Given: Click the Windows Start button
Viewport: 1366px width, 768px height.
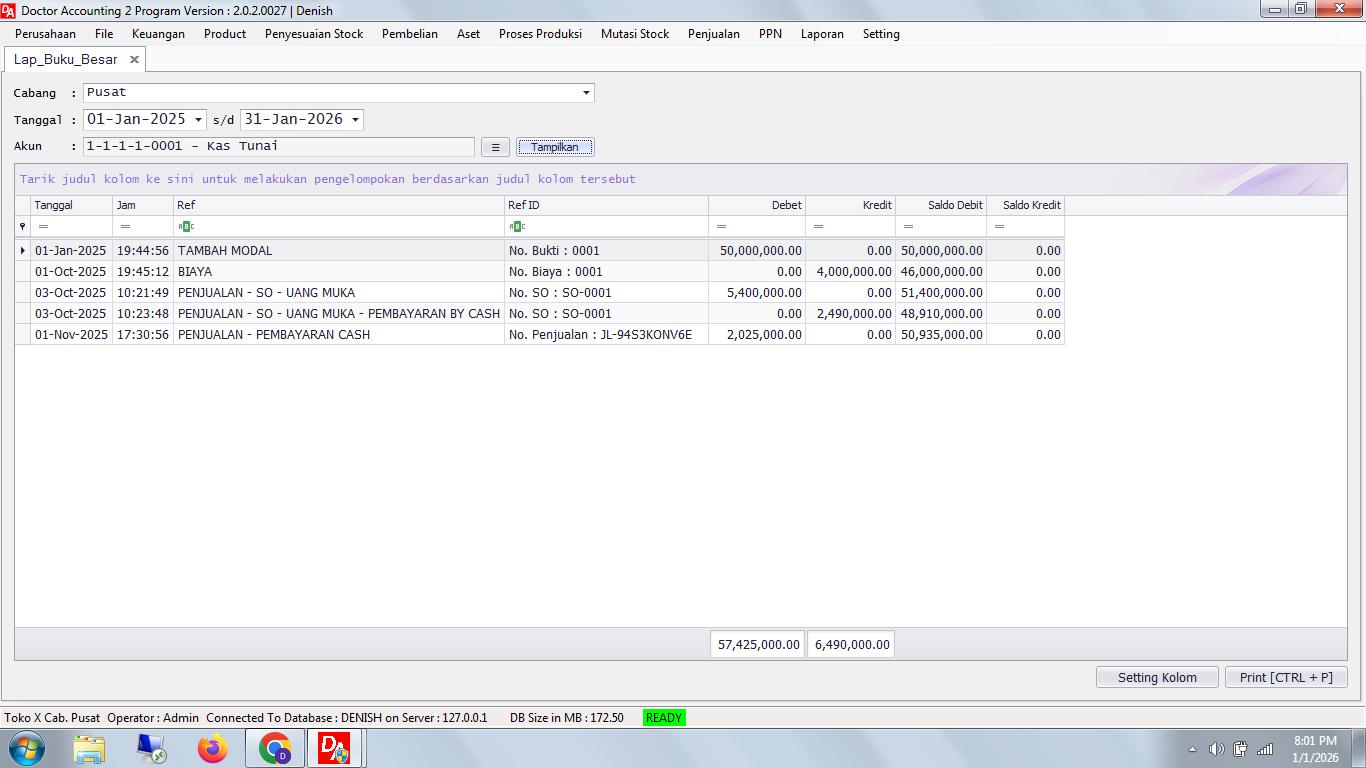Looking at the screenshot, I should click(26, 748).
